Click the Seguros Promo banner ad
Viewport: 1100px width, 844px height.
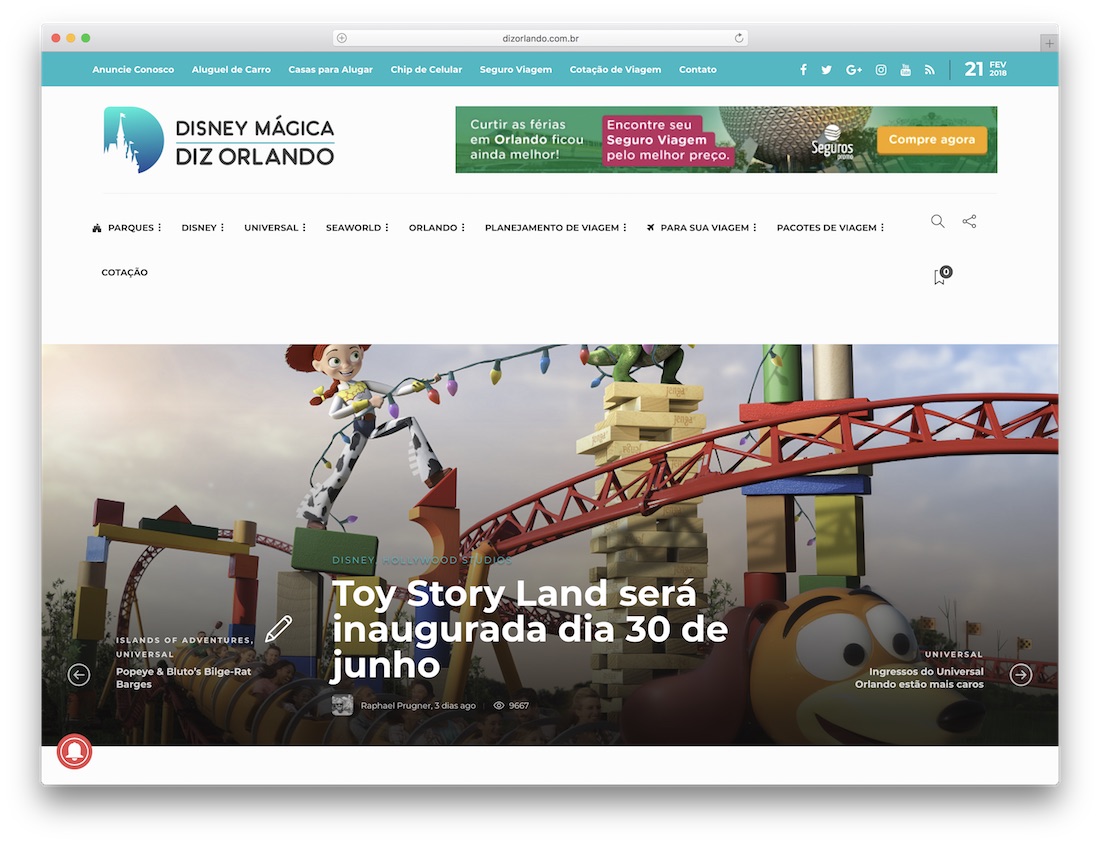(x=726, y=140)
